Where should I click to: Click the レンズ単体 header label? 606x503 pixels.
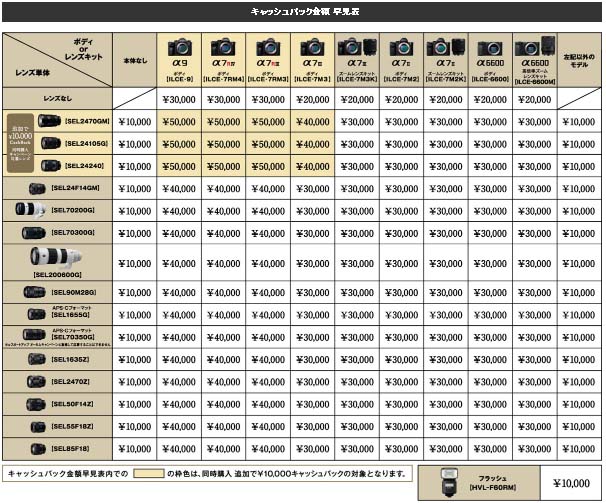point(32,73)
